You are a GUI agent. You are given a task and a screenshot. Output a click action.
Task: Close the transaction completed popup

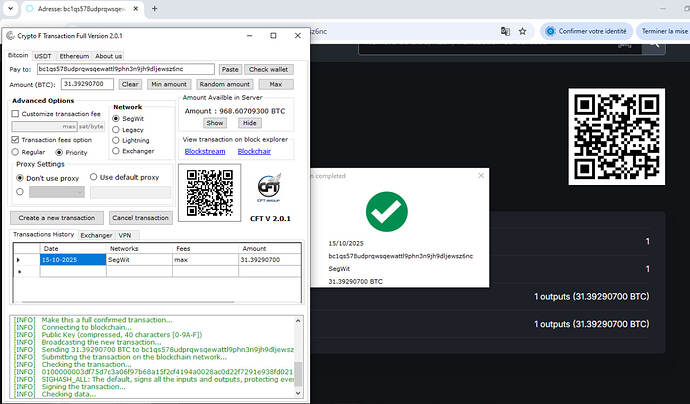coord(477,175)
